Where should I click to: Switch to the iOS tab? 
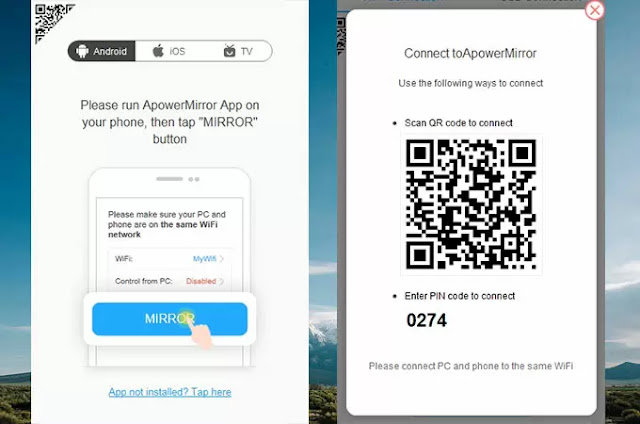[x=169, y=51]
